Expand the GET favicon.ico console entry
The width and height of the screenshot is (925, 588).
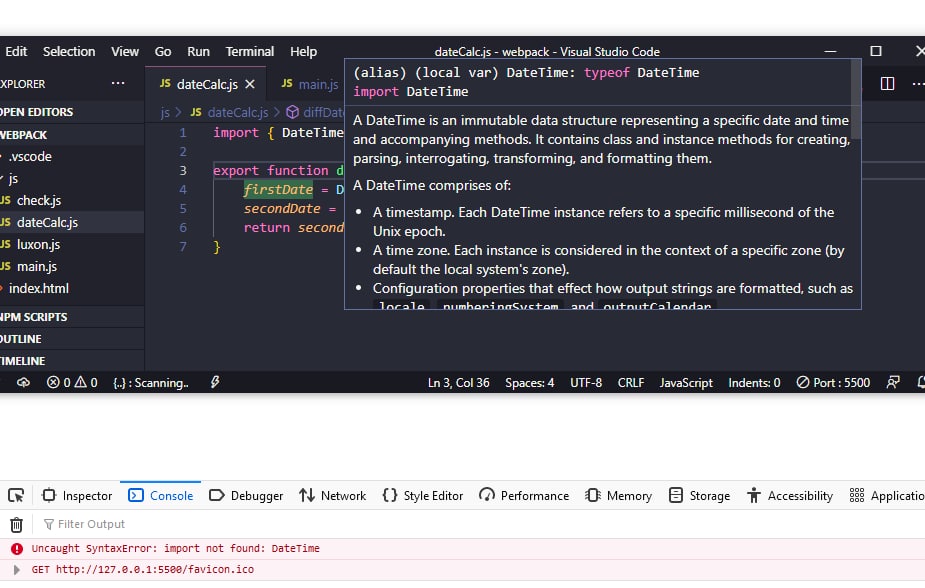17,570
